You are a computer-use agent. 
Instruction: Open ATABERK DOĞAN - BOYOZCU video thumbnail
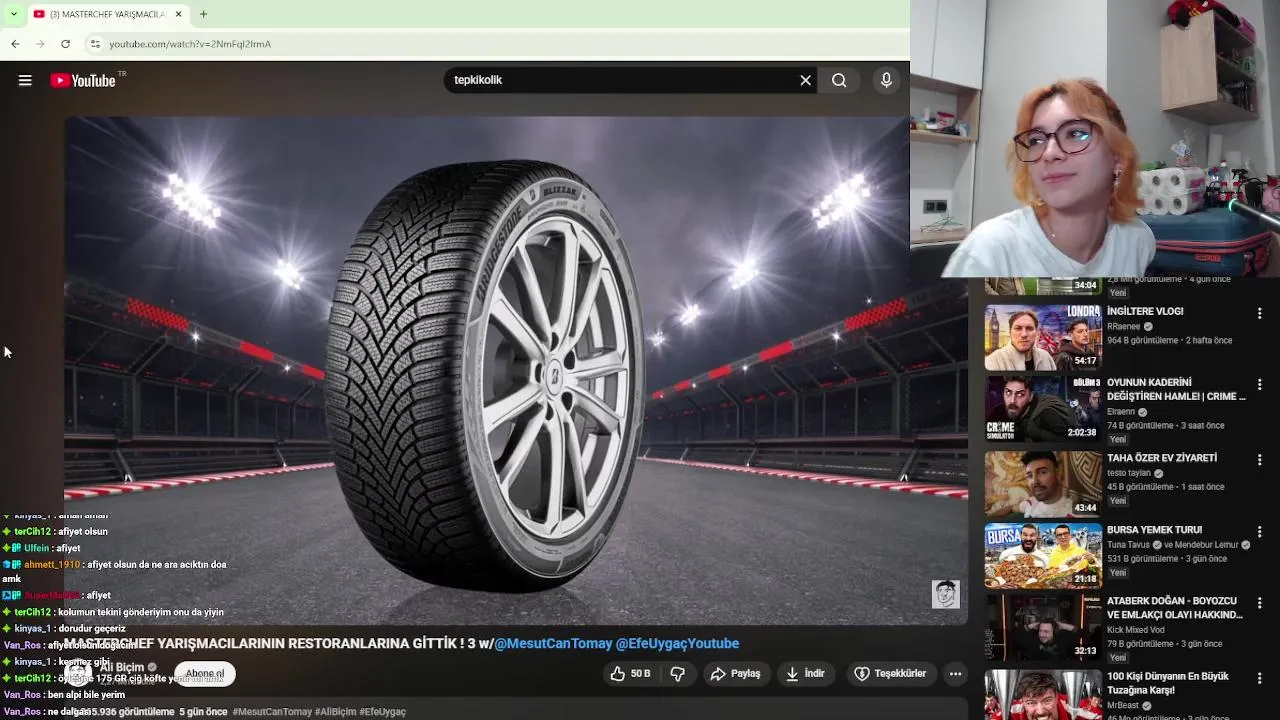click(x=1043, y=627)
